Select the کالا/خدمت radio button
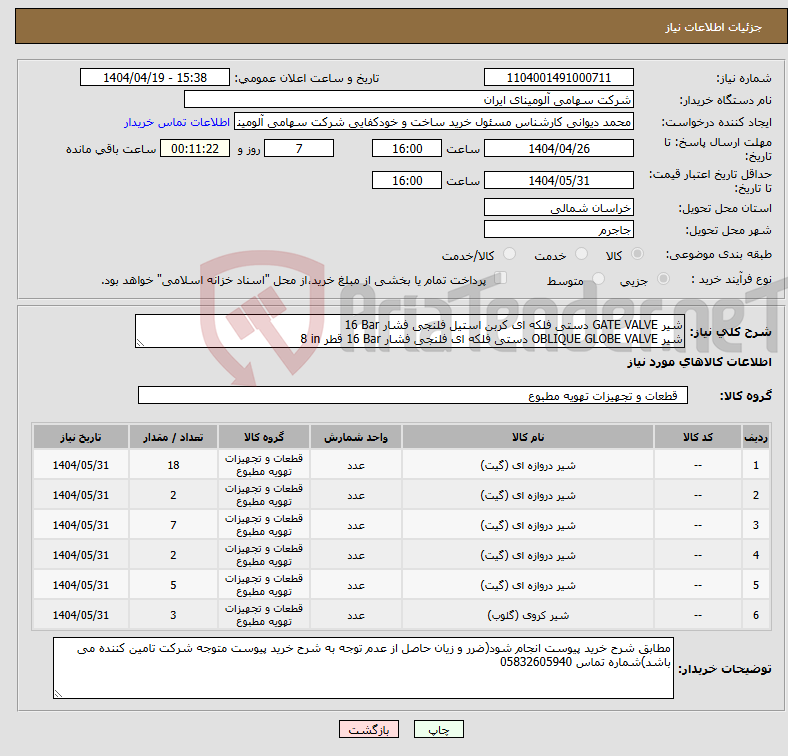This screenshot has width=788, height=756. (x=509, y=254)
